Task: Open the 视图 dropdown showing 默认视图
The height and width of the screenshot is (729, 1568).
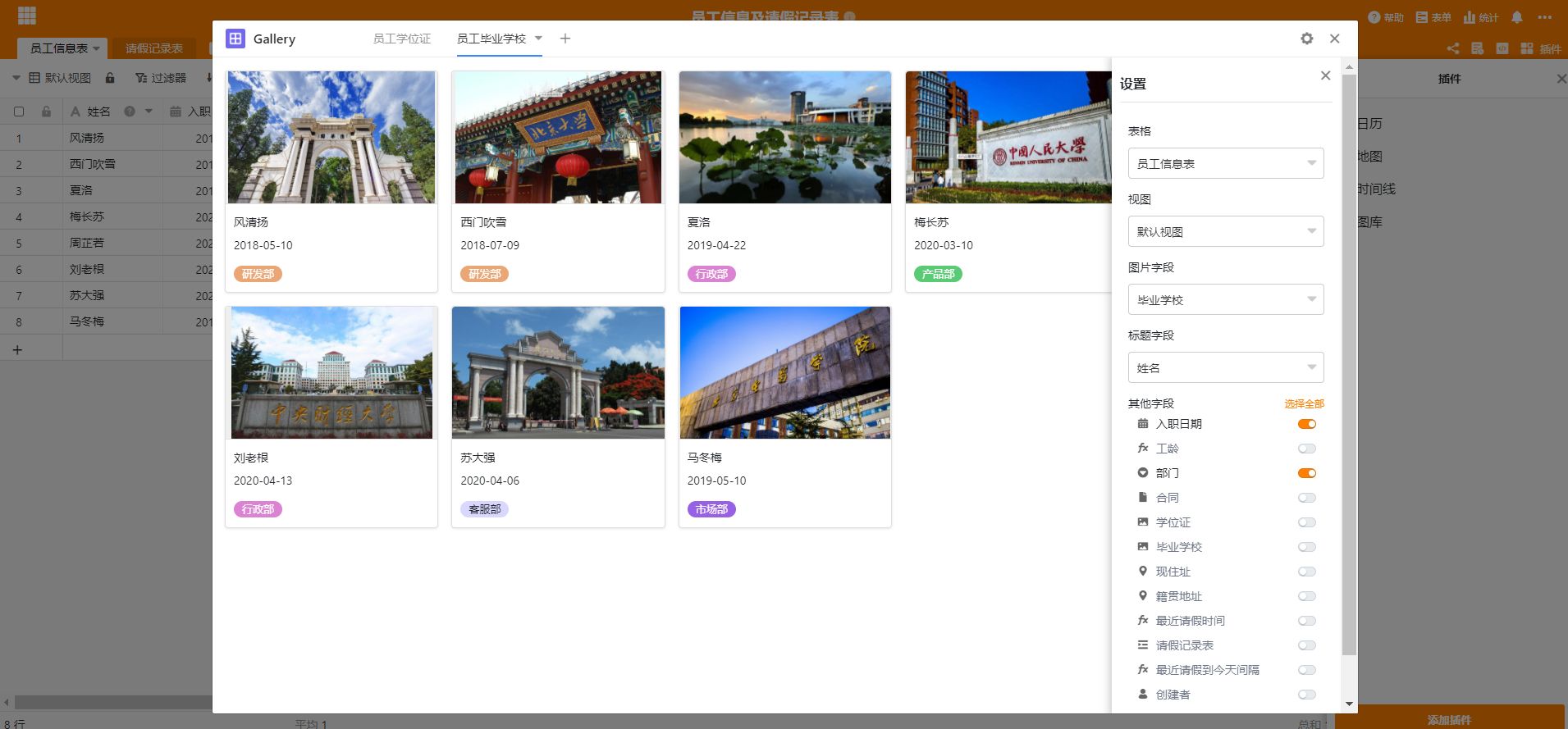Action: pyautogui.click(x=1226, y=231)
